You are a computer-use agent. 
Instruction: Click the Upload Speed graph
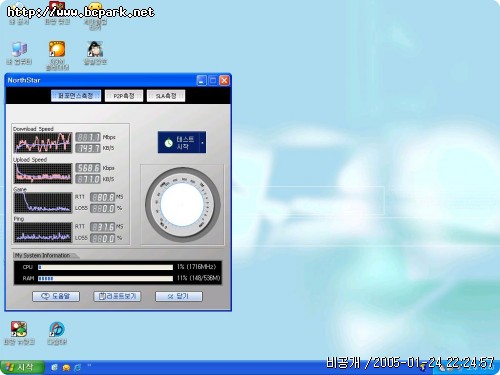[x=43, y=173]
